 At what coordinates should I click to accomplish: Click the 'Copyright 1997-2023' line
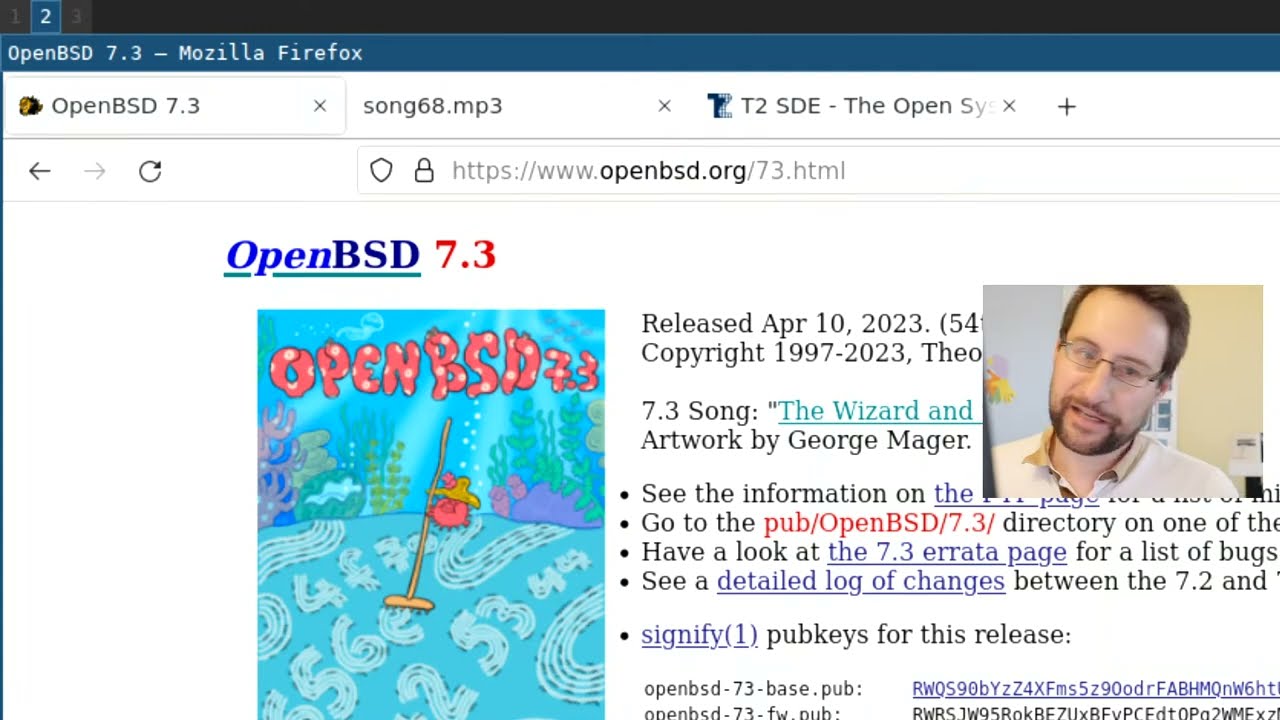(811, 353)
